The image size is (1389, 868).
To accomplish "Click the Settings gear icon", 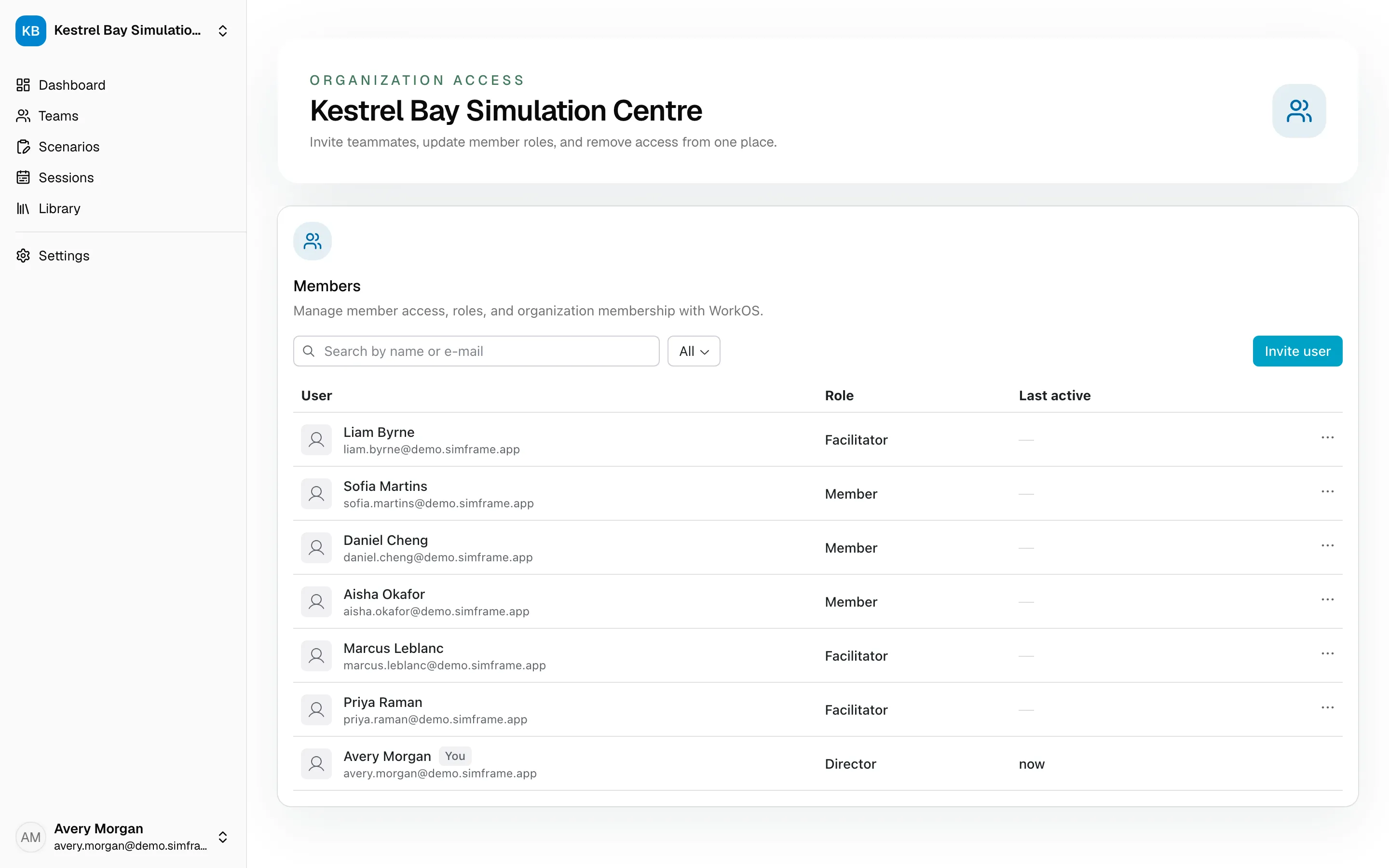I will (23, 256).
